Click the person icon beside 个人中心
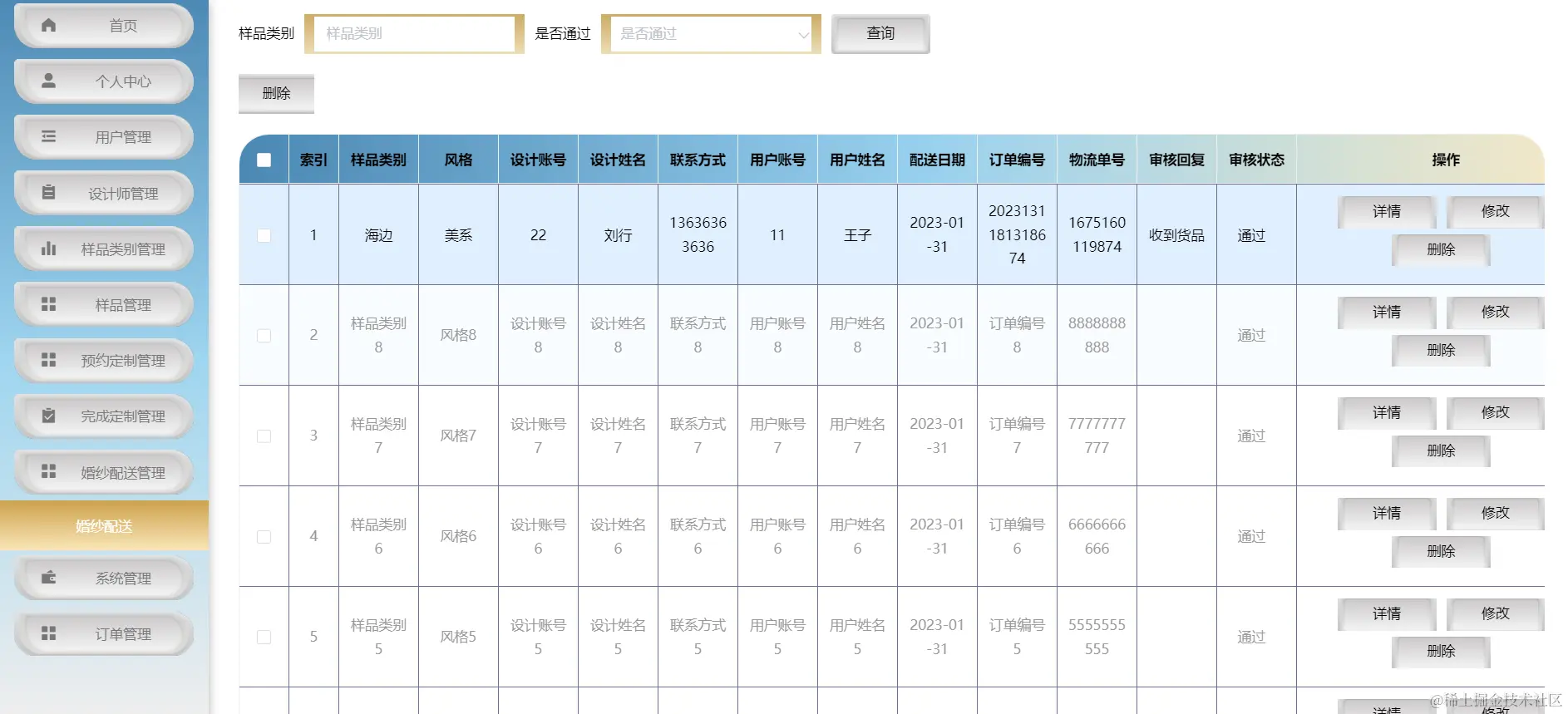1568x714 pixels. pyautogui.click(x=48, y=81)
